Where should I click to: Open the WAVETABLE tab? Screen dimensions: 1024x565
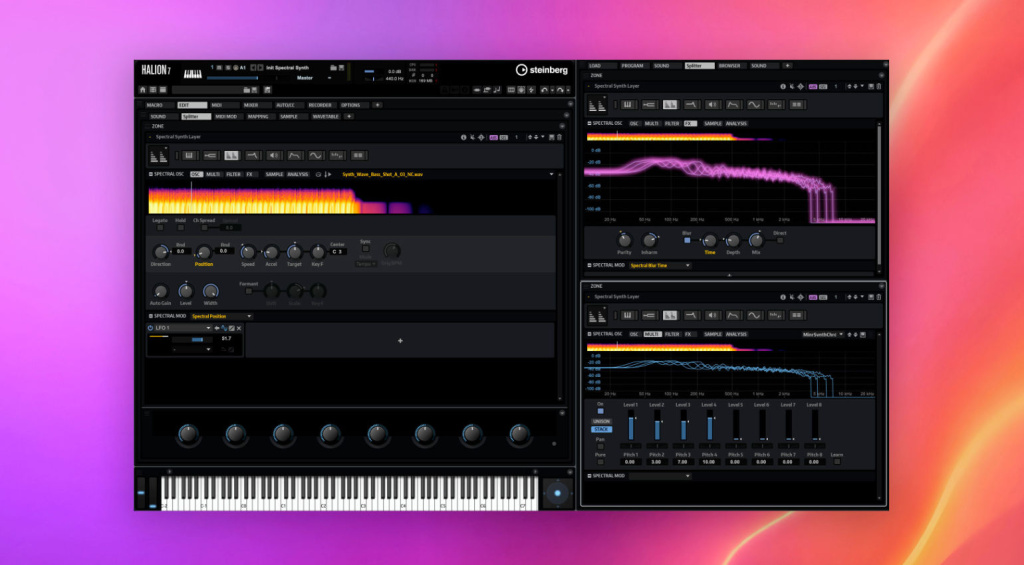pyautogui.click(x=326, y=116)
